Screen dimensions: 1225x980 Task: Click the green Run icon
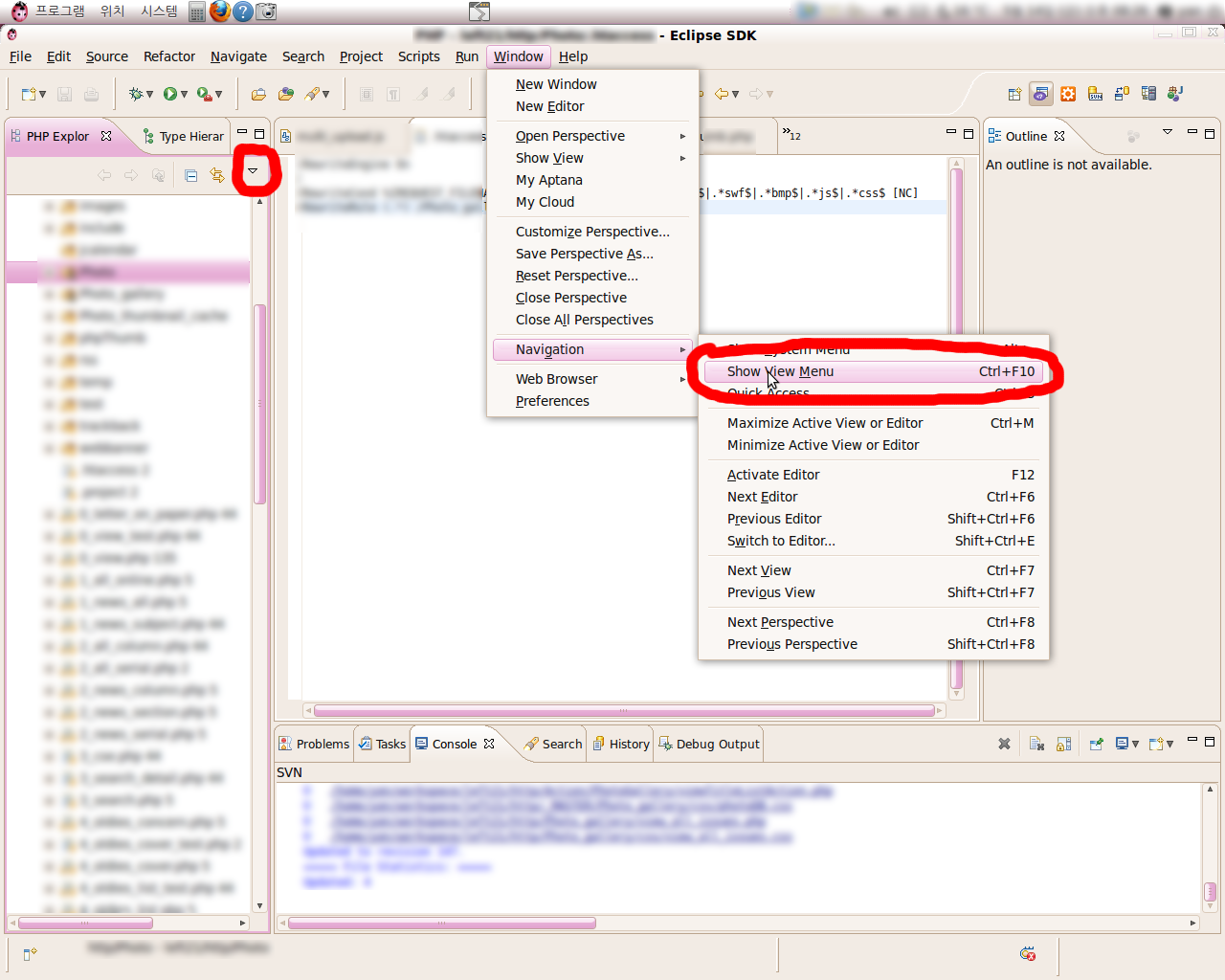(169, 94)
